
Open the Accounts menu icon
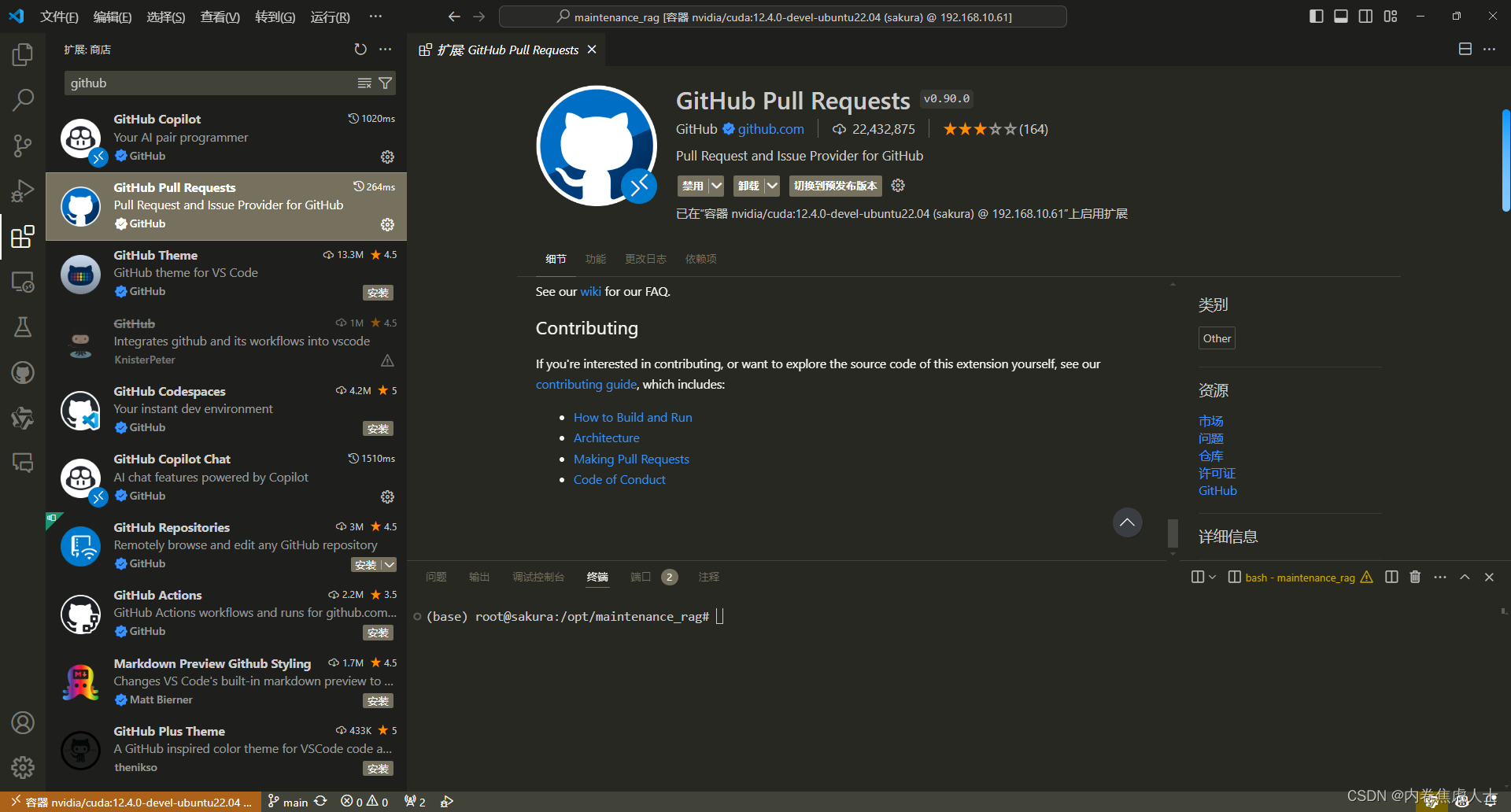point(23,722)
